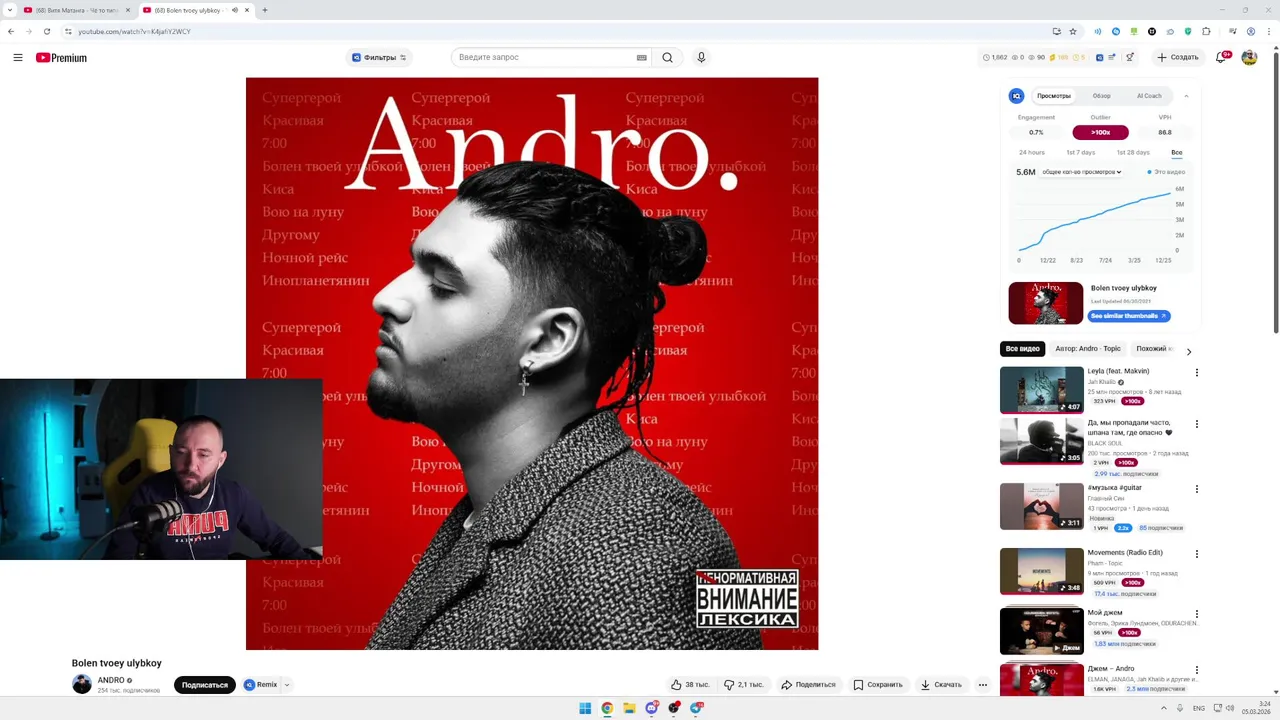Open more options for Leyla (feat. Makvin)
The image size is (1280, 720).
[x=1196, y=373]
